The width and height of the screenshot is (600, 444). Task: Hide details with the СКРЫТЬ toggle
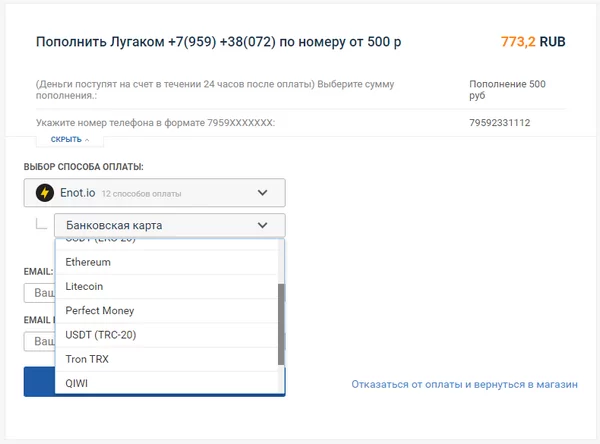pyautogui.click(x=70, y=140)
